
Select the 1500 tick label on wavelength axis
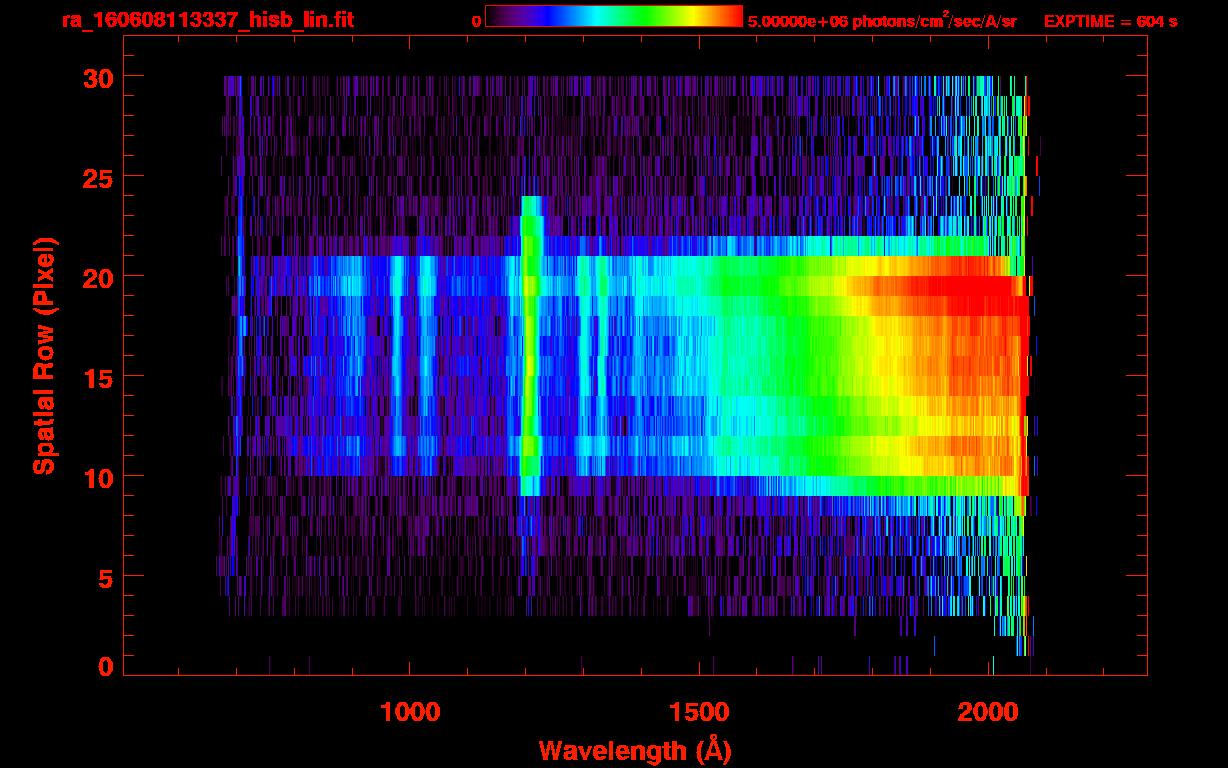point(700,712)
